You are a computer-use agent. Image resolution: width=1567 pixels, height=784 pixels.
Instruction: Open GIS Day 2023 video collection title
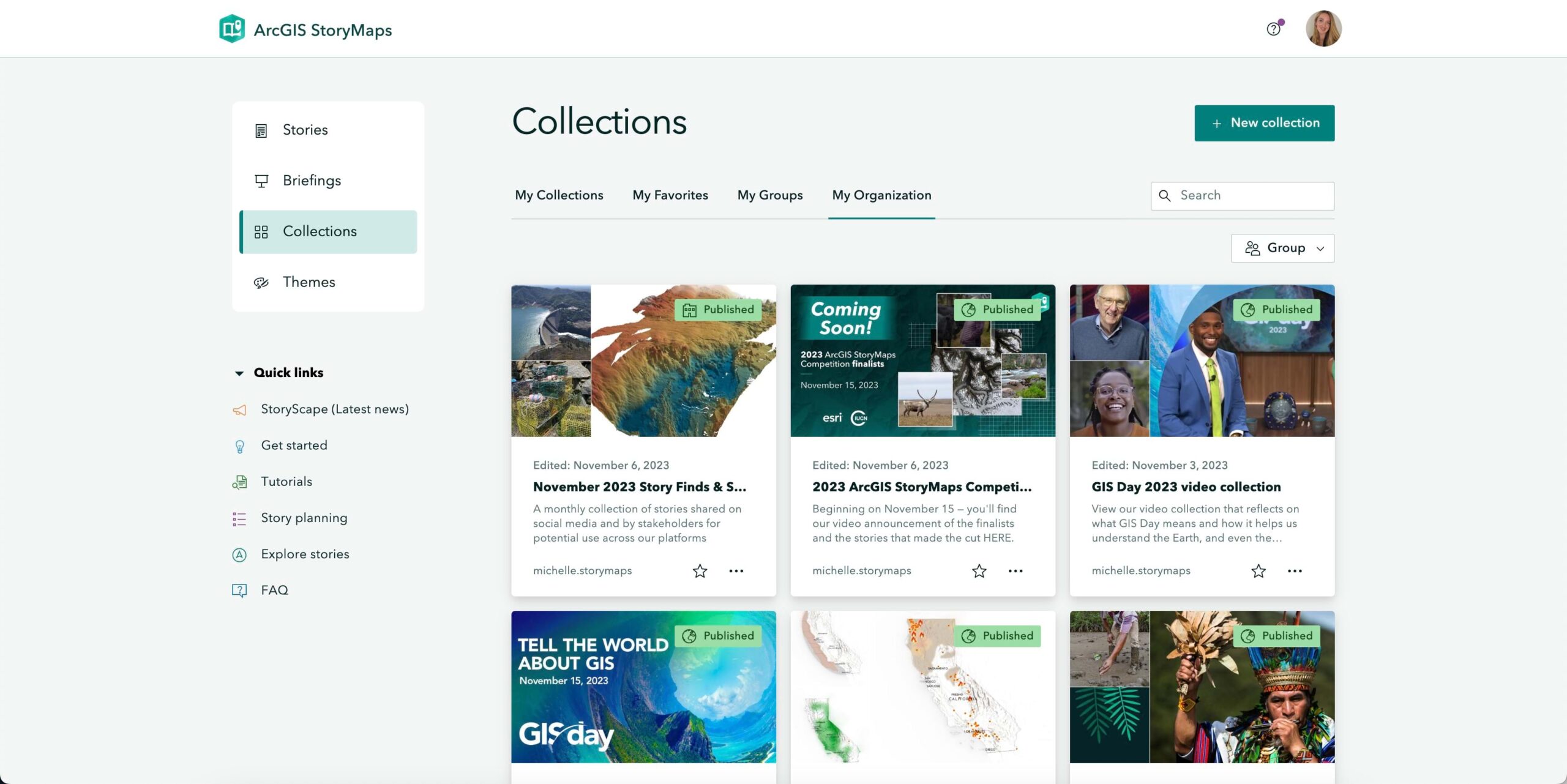pyautogui.click(x=1186, y=487)
